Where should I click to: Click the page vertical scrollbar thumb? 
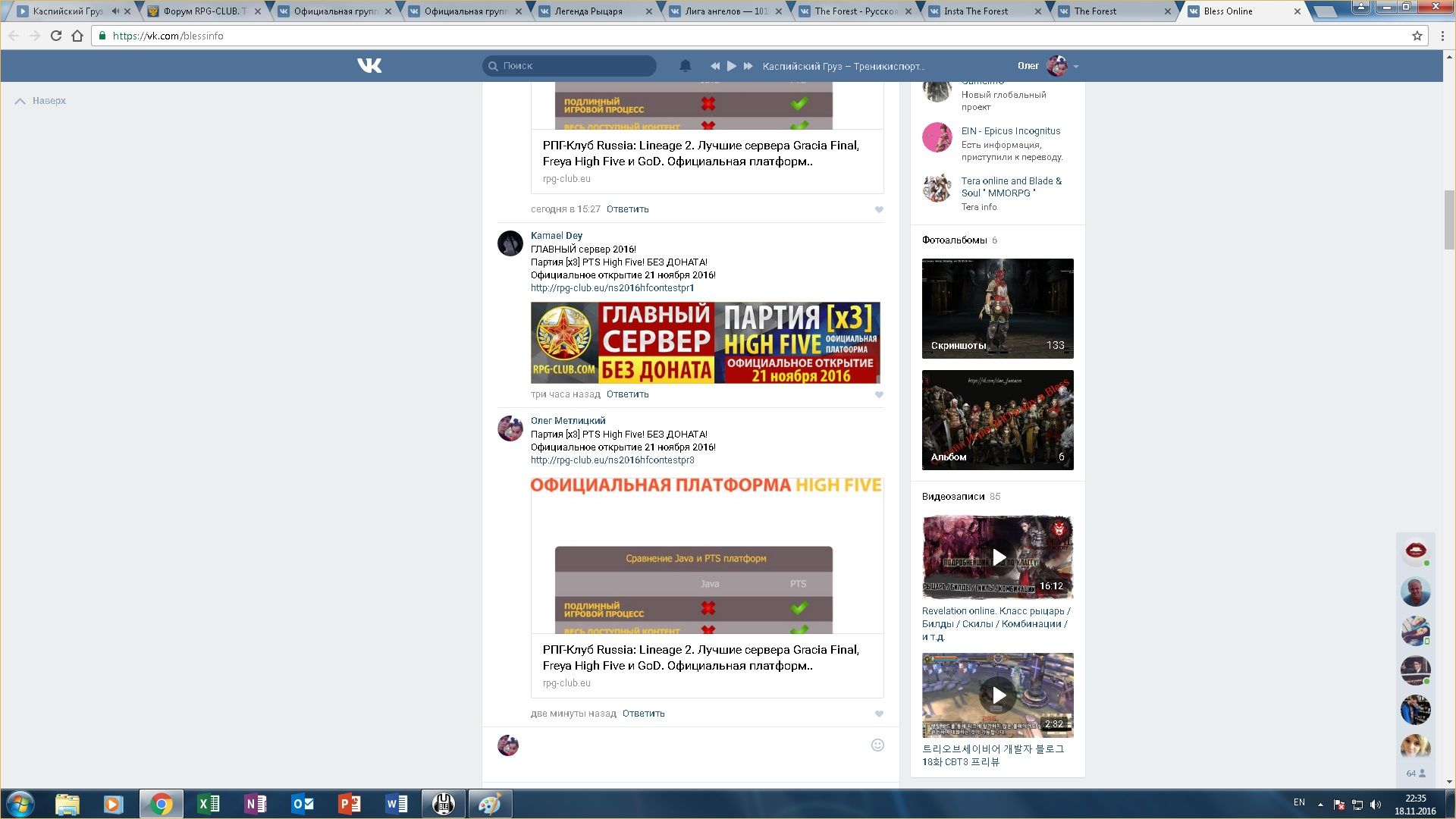[1449, 220]
